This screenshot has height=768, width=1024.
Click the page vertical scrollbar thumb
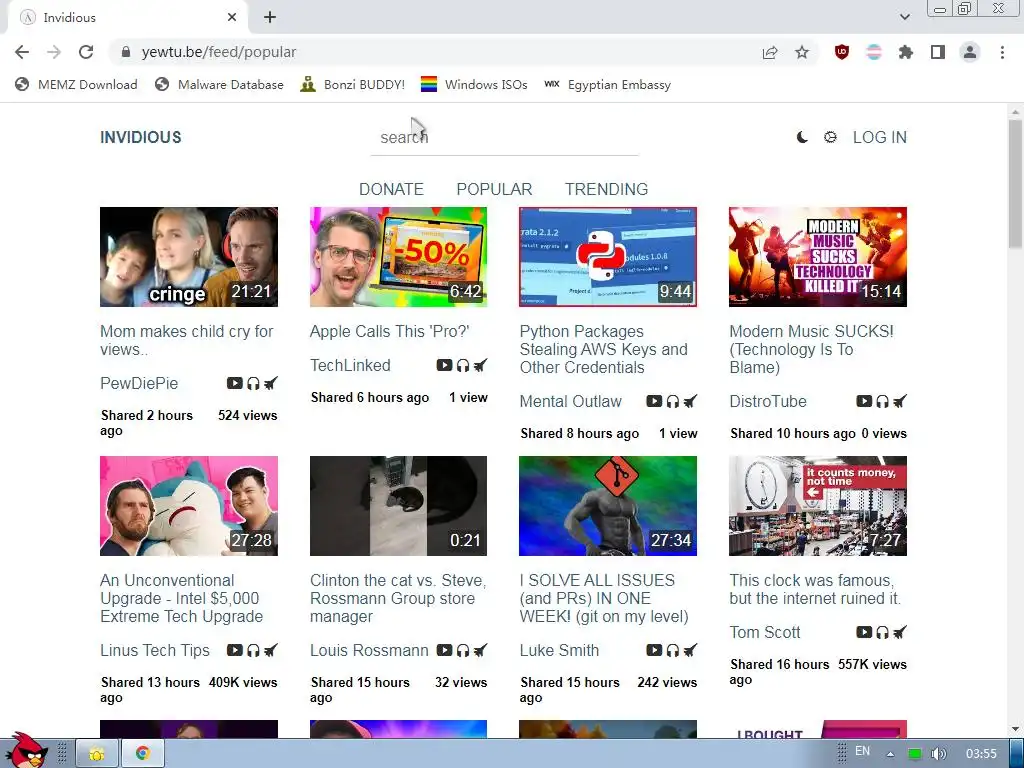coord(1015,184)
